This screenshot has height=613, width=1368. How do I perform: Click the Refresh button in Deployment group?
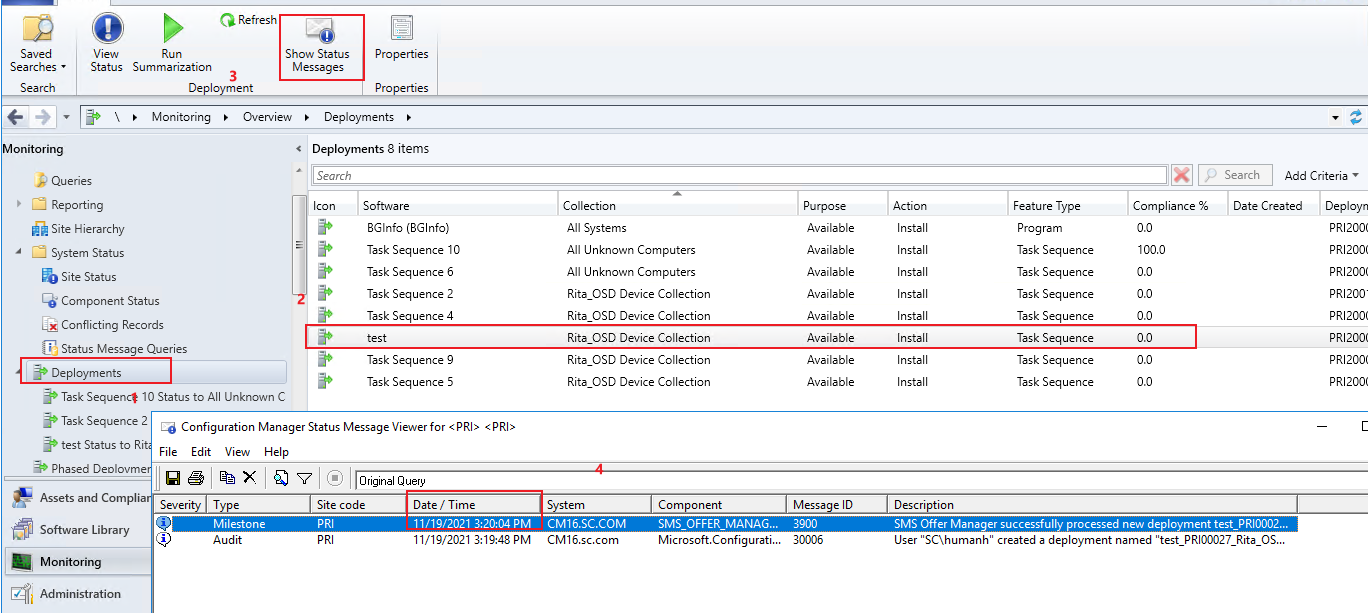pyautogui.click(x=248, y=20)
